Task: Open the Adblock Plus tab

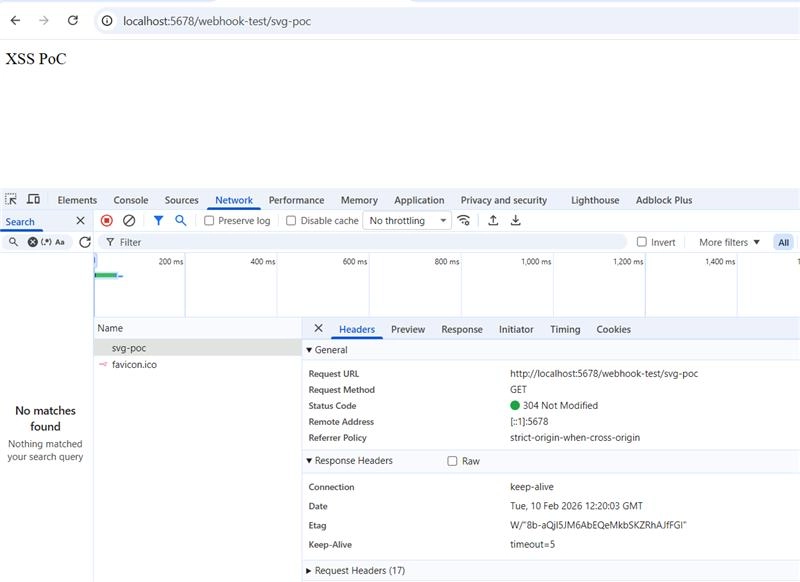Action: [664, 200]
